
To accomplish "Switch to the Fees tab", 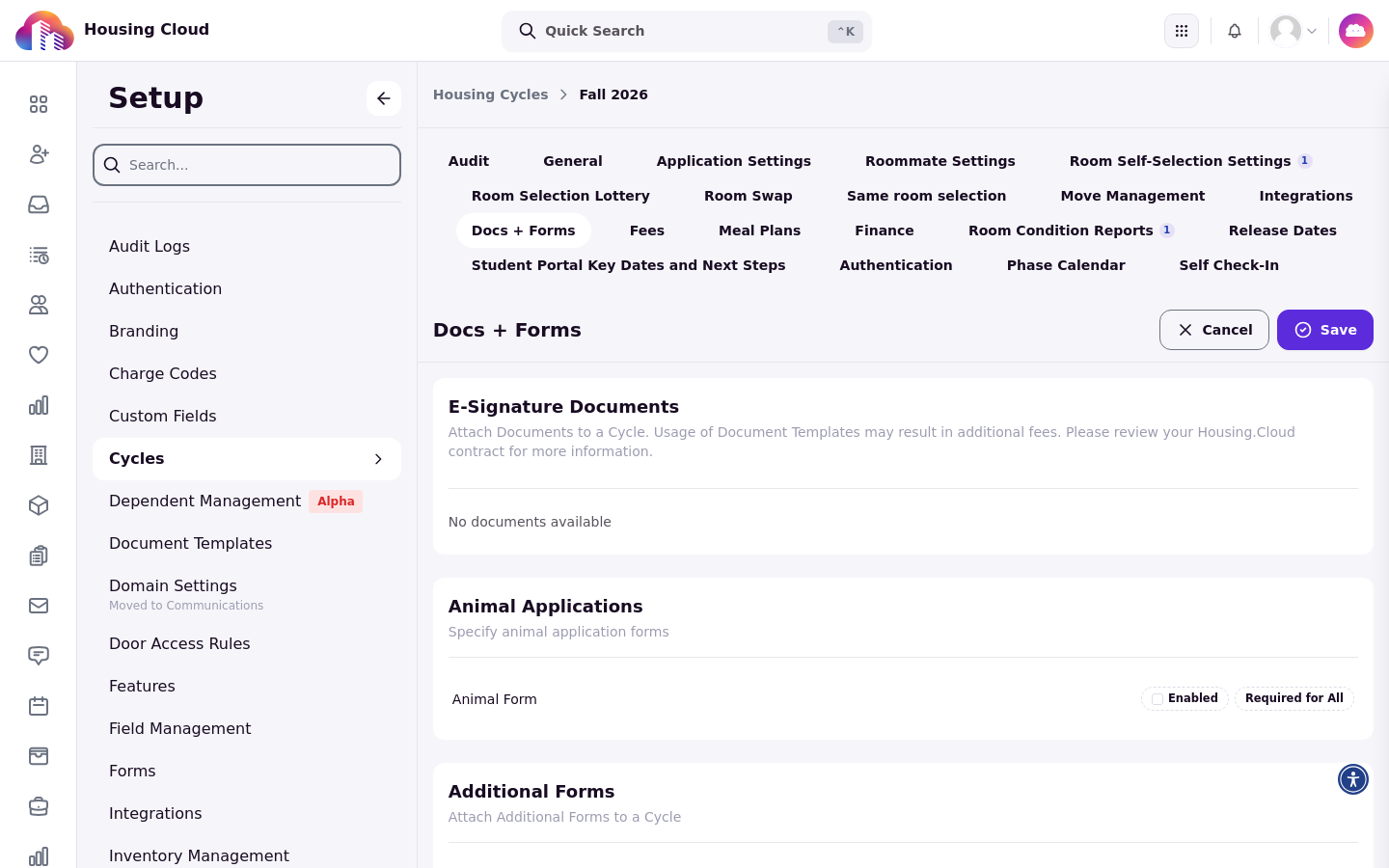I will (647, 231).
